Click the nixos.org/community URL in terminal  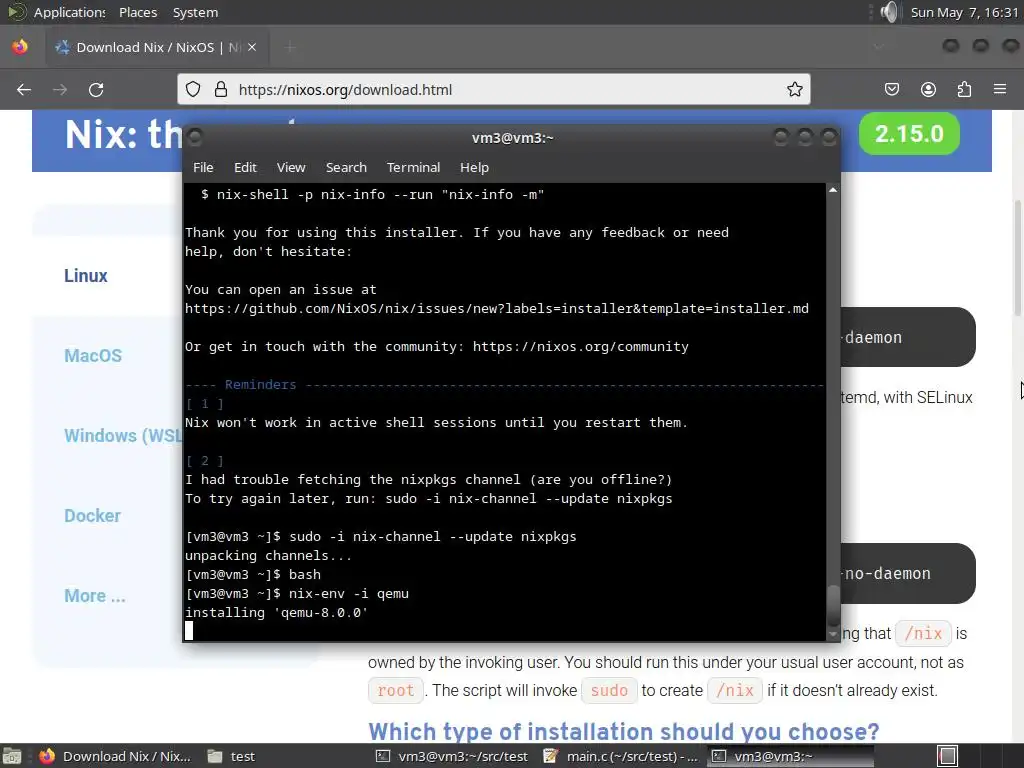[x=580, y=346]
